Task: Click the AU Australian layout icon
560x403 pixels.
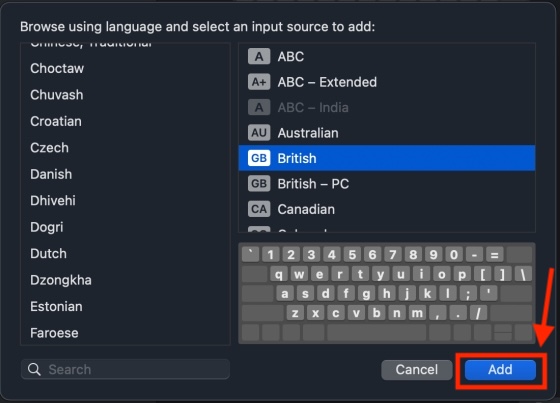Action: (x=259, y=133)
